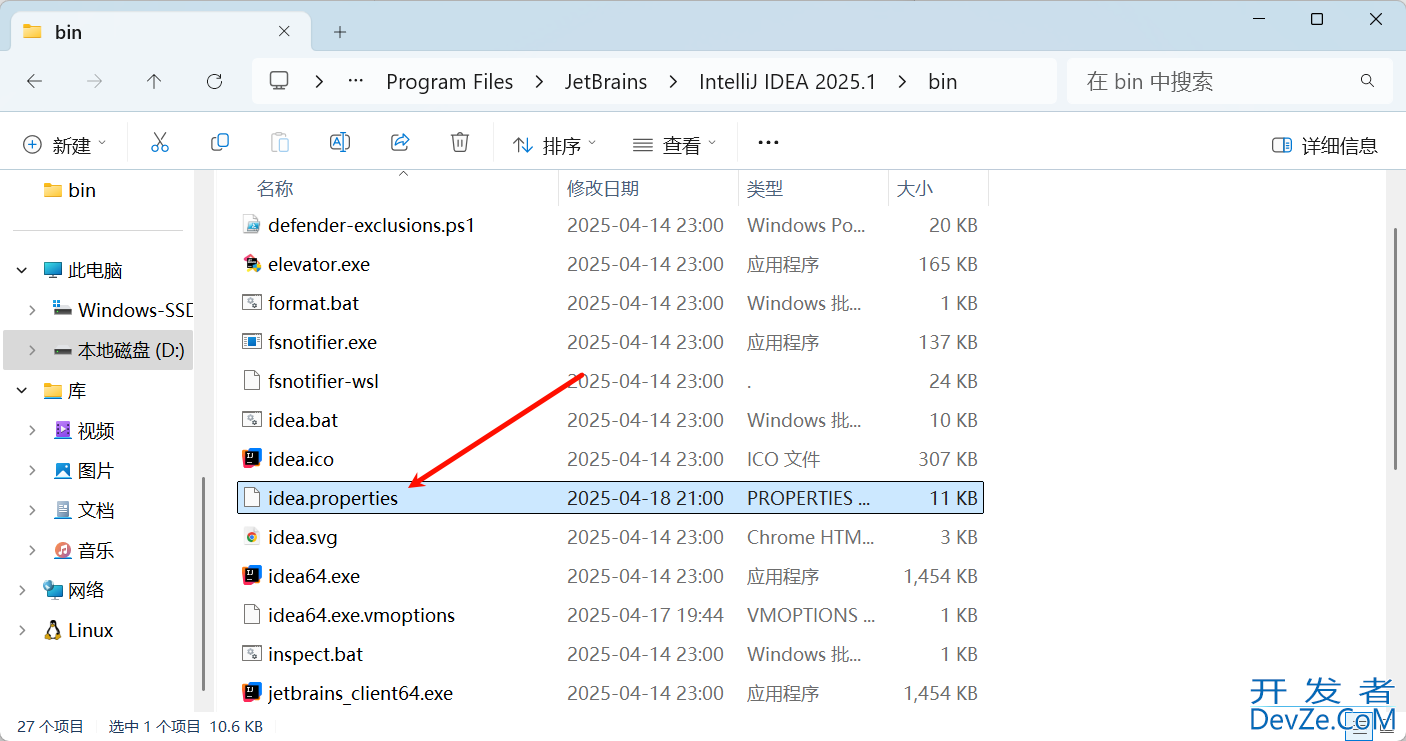Click the bin breadcrumb segment
The width and height of the screenshot is (1406, 741).
pos(943,82)
